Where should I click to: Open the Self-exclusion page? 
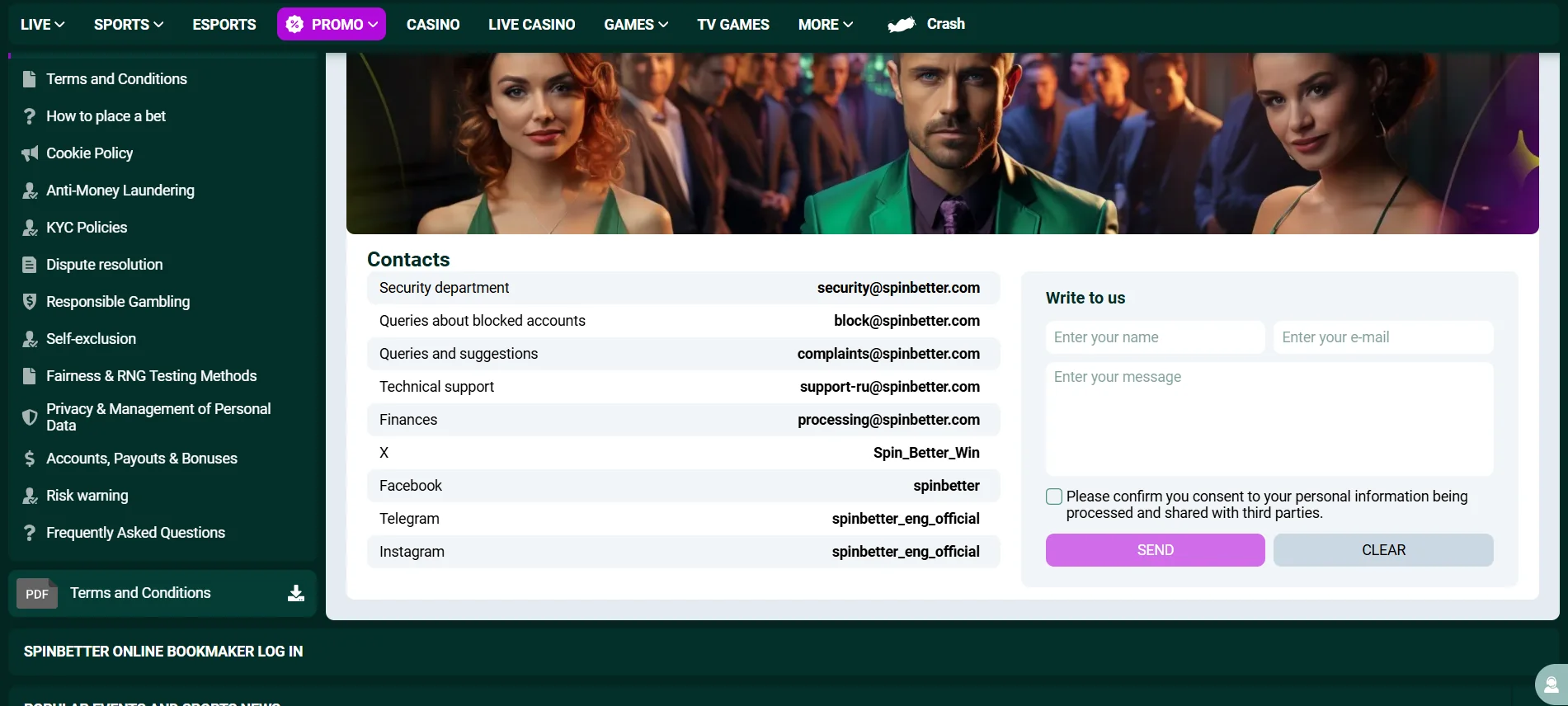[91, 339]
